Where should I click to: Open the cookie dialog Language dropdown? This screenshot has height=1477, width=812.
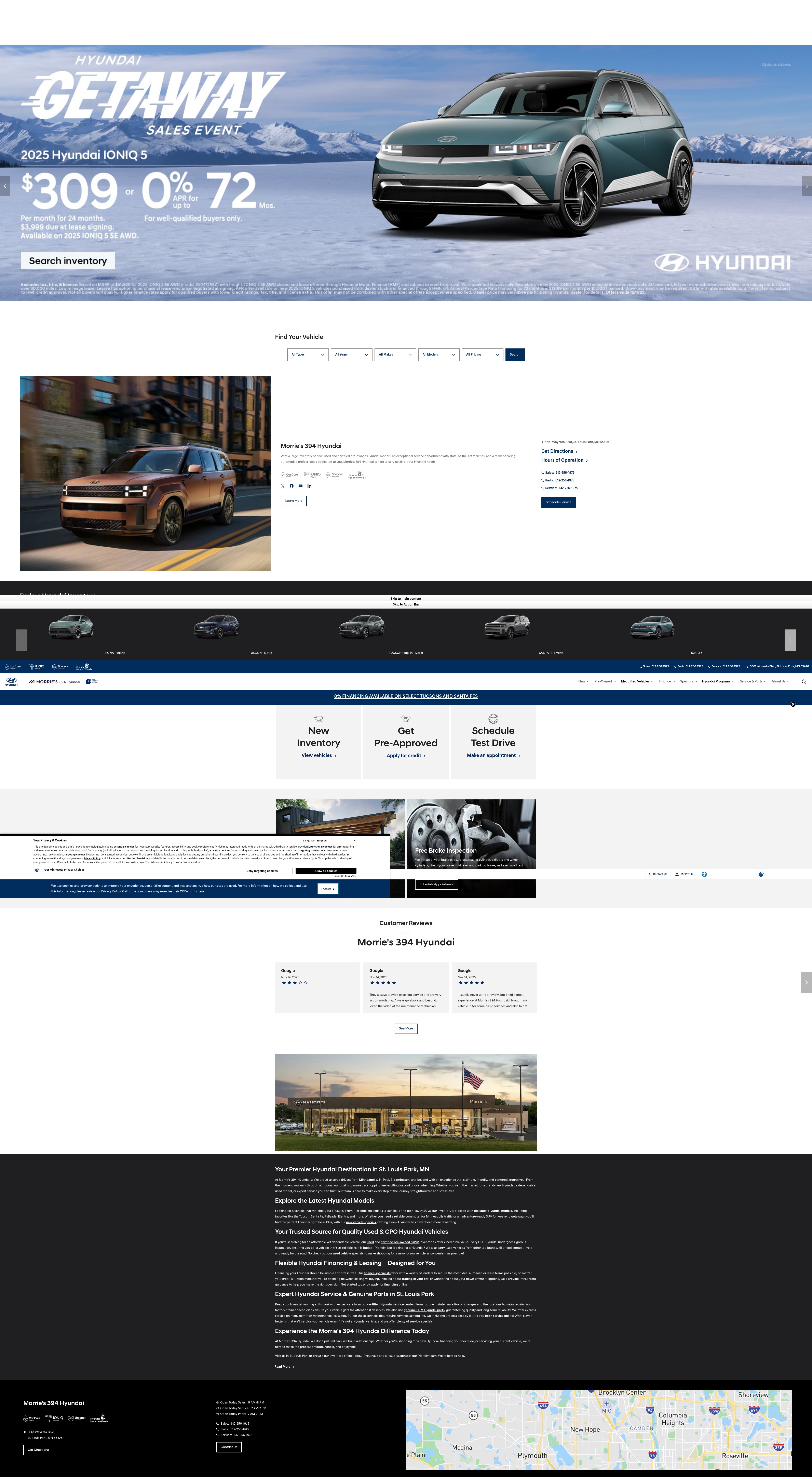[x=336, y=841]
